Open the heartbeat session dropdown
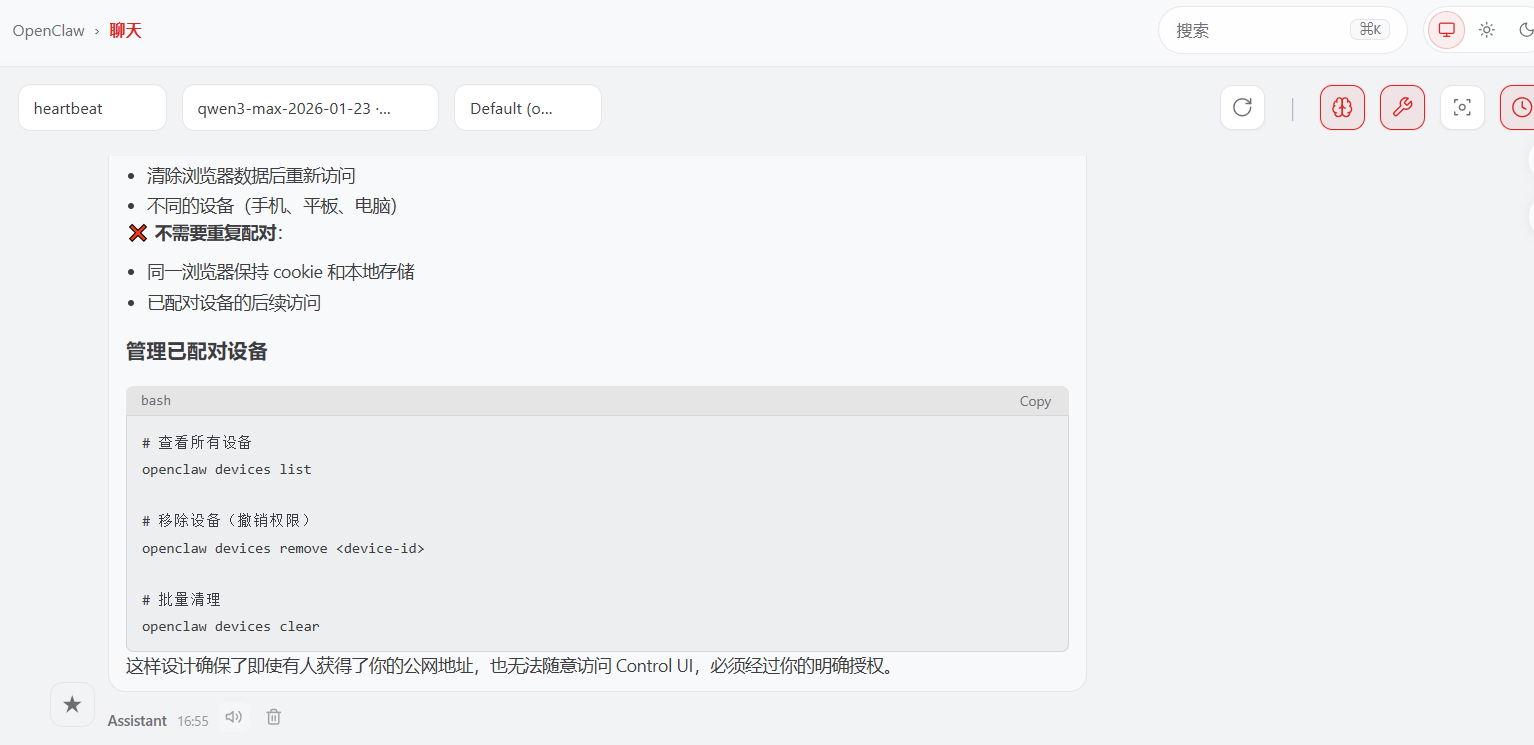Image resolution: width=1534 pixels, height=745 pixels. click(92, 108)
